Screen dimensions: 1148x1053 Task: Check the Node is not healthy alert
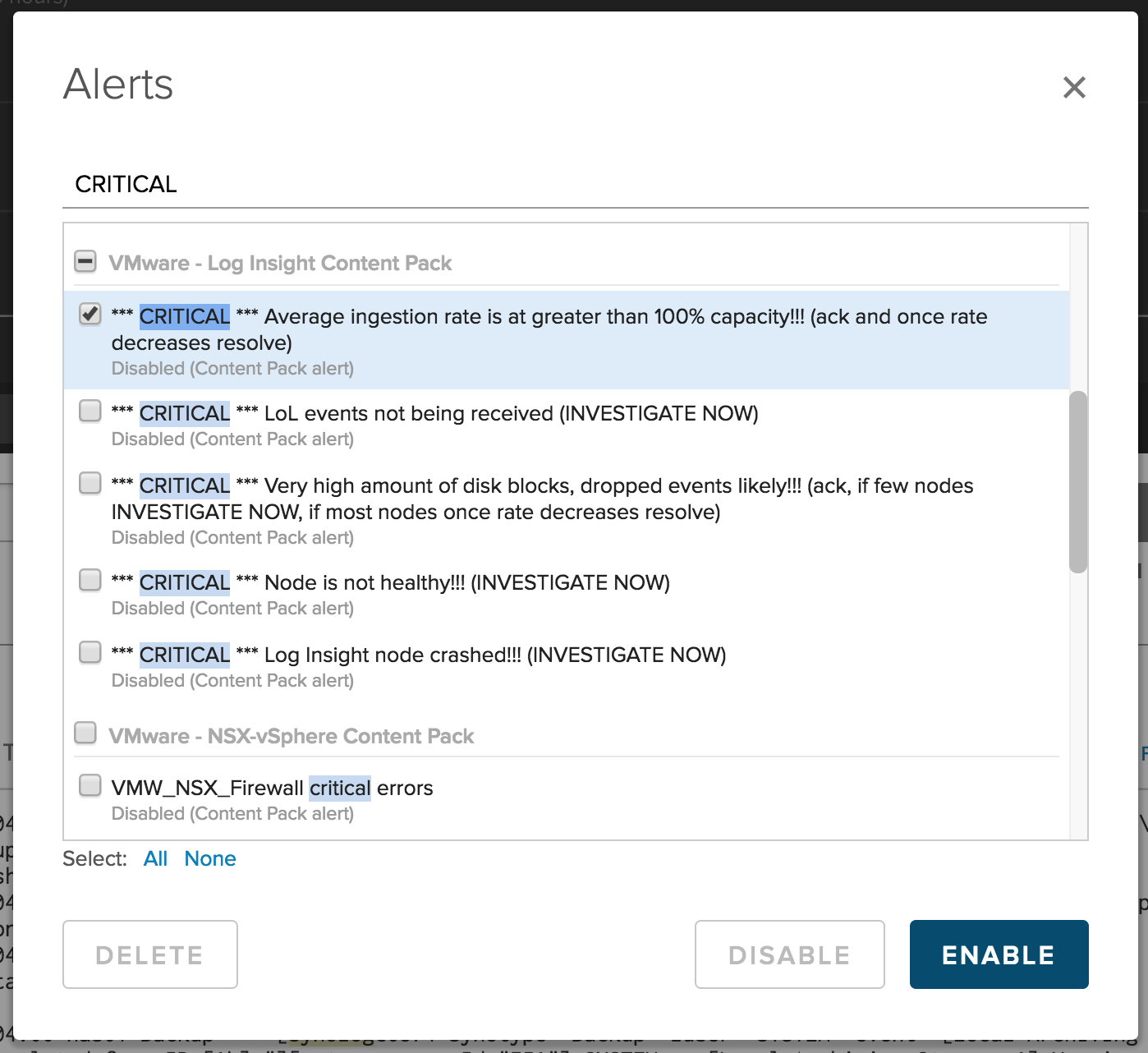(90, 580)
